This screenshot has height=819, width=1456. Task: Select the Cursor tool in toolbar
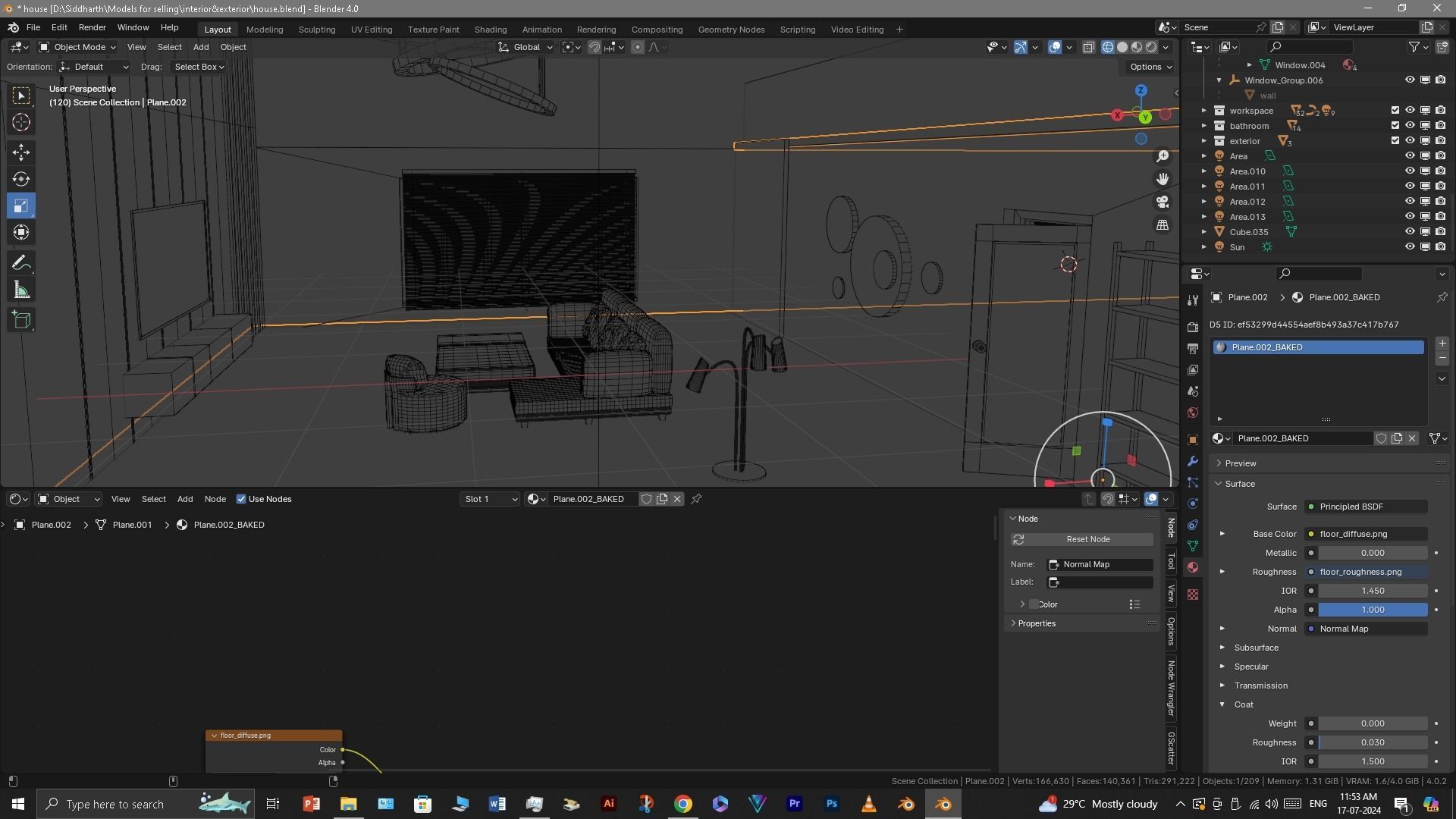pos(21,122)
